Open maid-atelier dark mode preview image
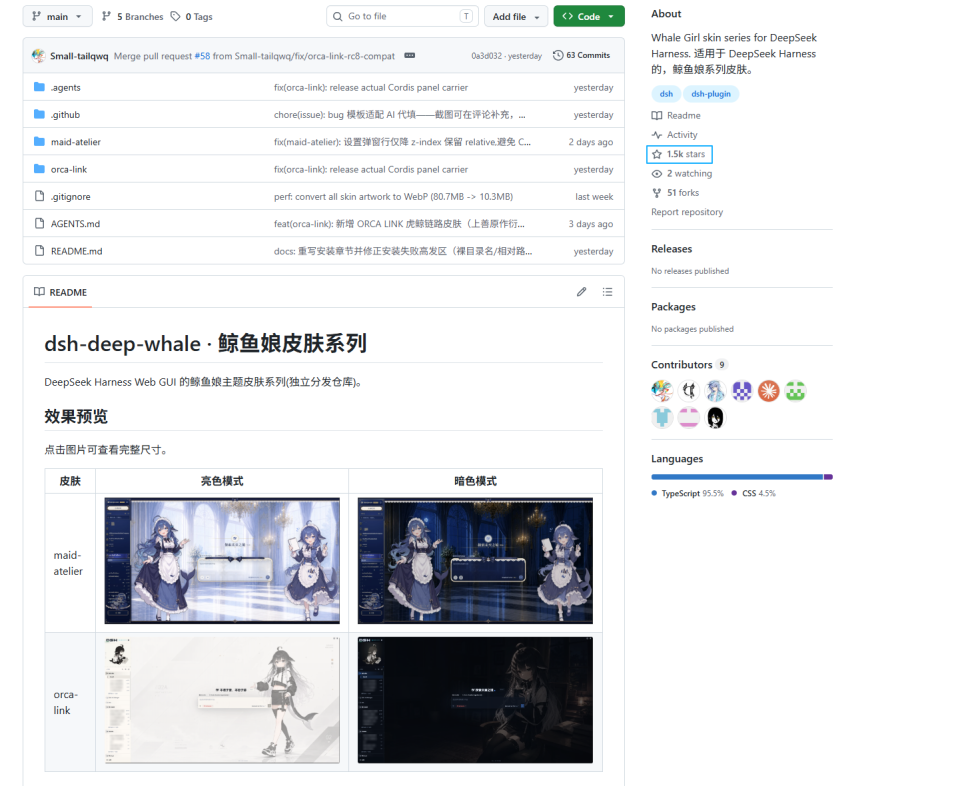Viewport: 960px width, 786px height. (475, 561)
